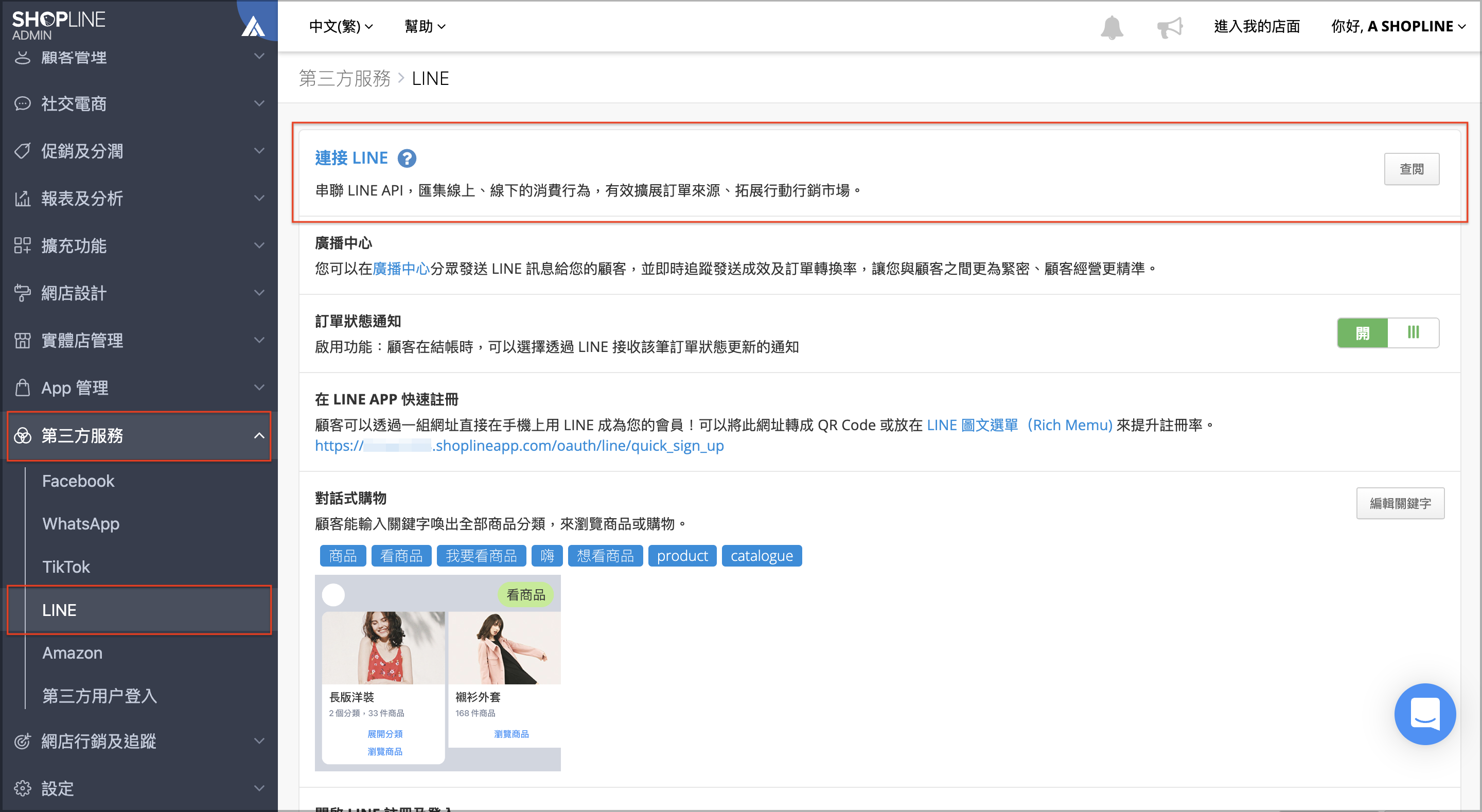Collapse the 第三方服務 section chevron

click(259, 436)
